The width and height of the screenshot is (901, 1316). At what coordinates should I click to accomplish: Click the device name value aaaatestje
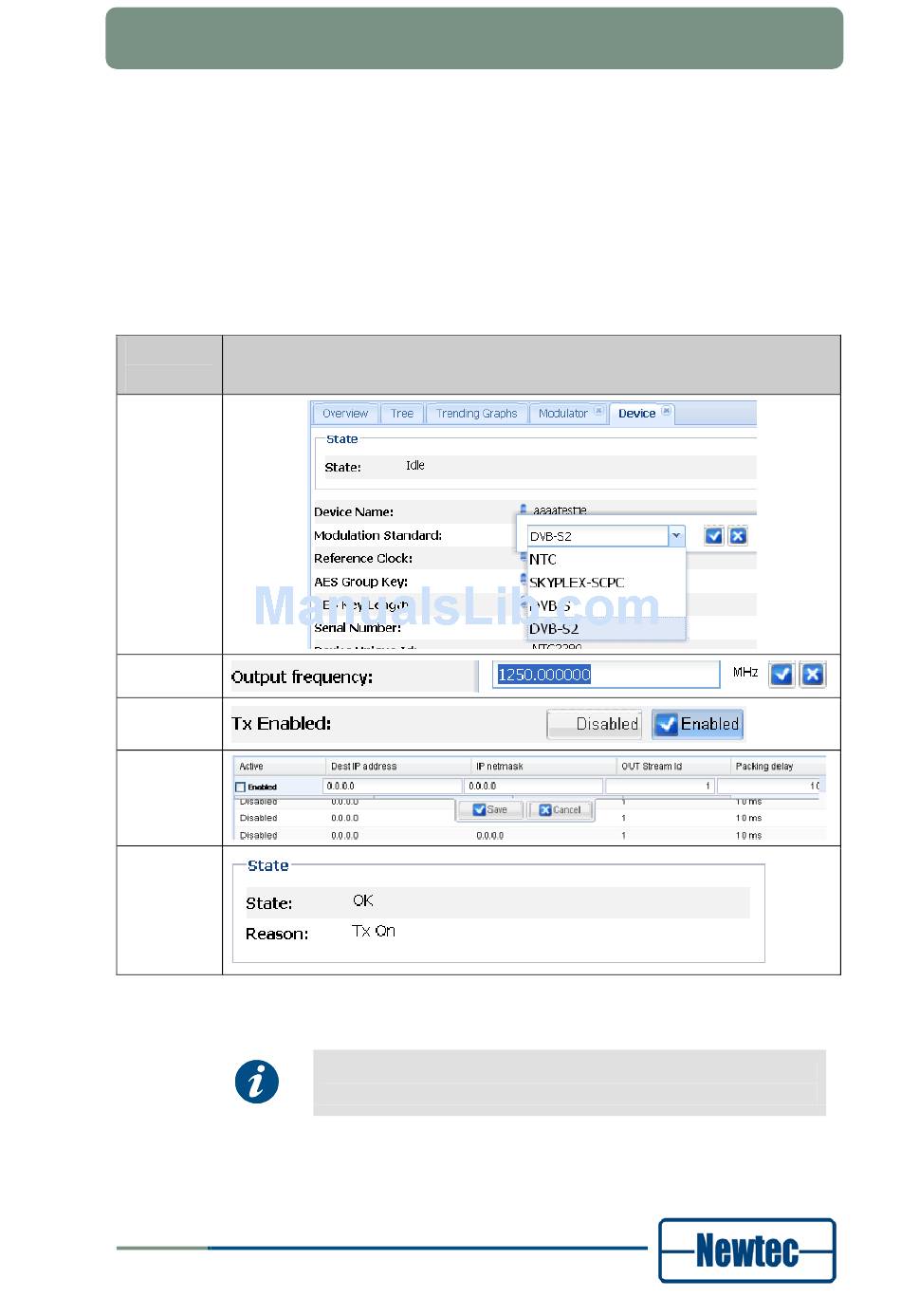click(x=560, y=511)
